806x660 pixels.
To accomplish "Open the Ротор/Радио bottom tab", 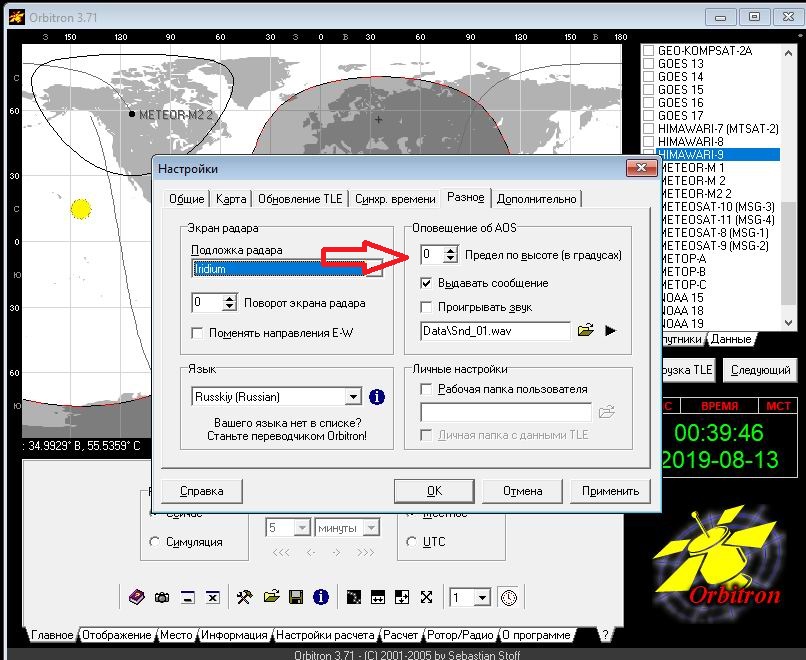I will [460, 635].
